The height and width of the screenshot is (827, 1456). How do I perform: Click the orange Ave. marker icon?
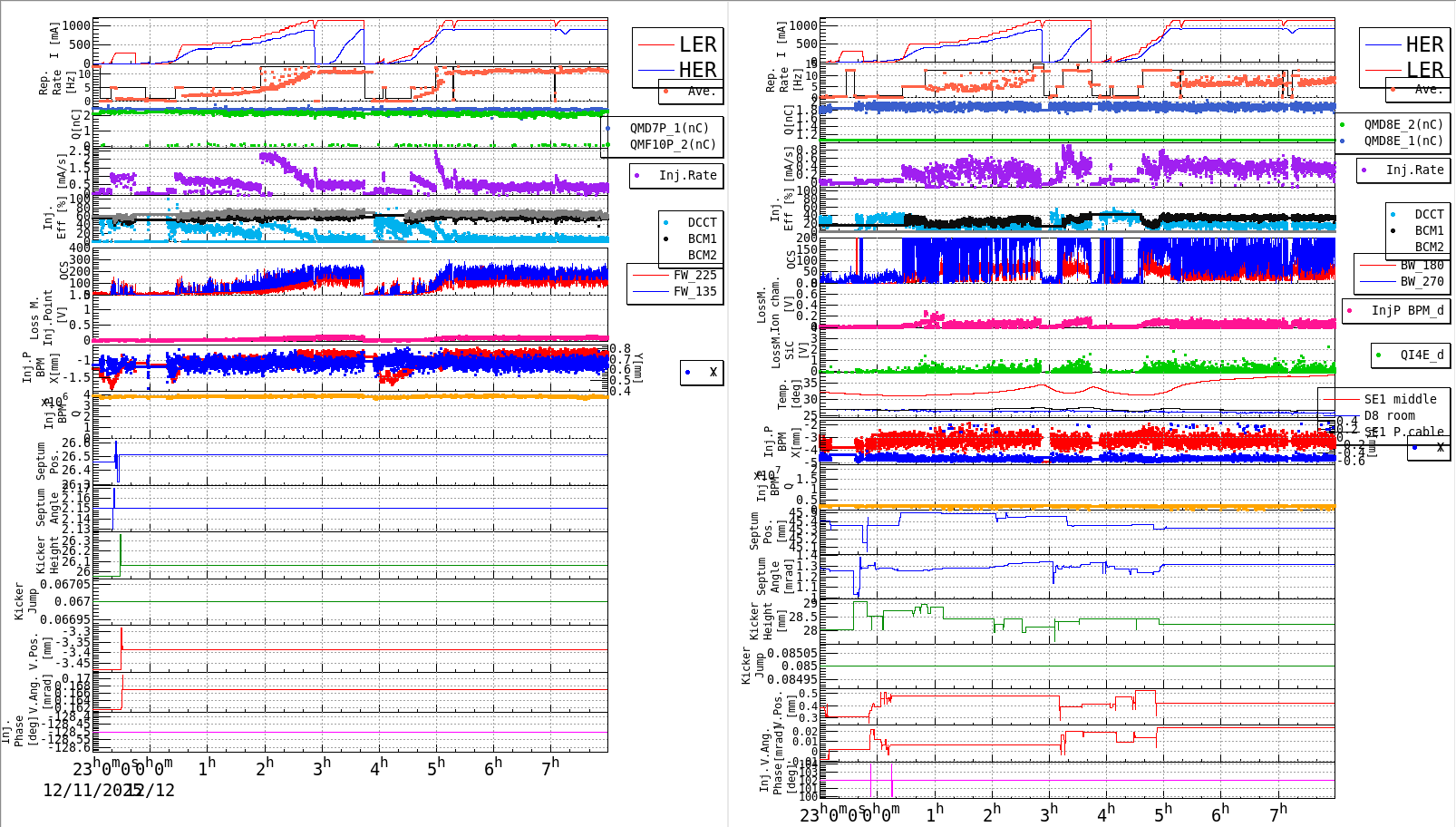click(x=664, y=91)
